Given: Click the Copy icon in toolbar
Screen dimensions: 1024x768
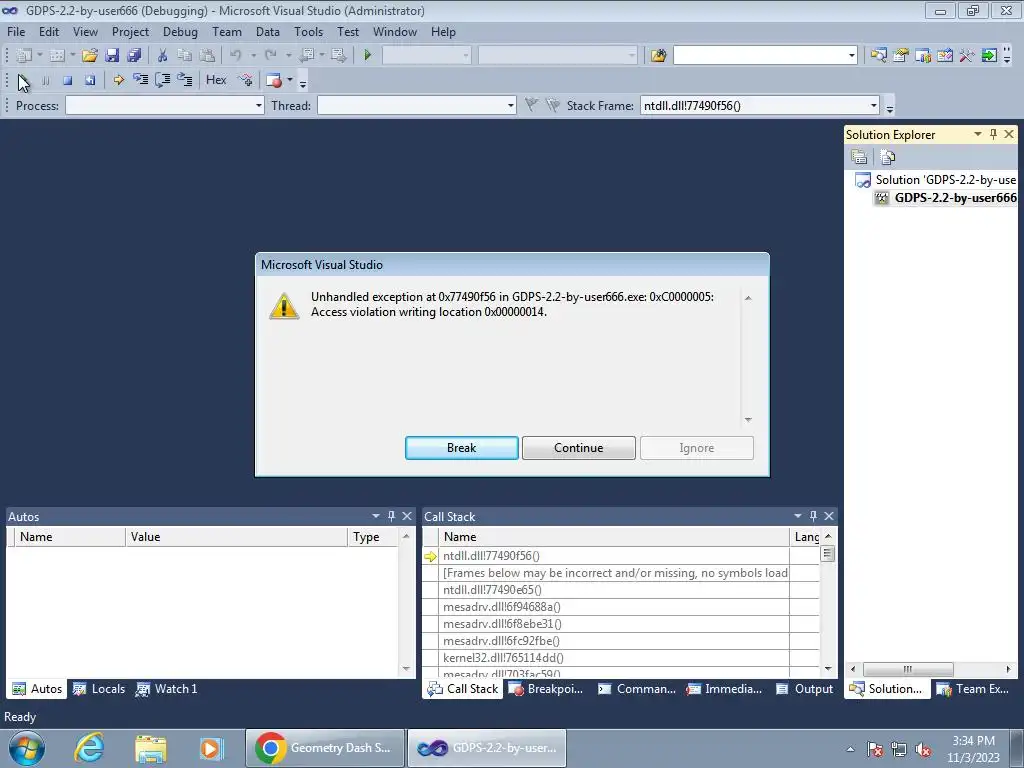Looking at the screenshot, I should [x=185, y=56].
